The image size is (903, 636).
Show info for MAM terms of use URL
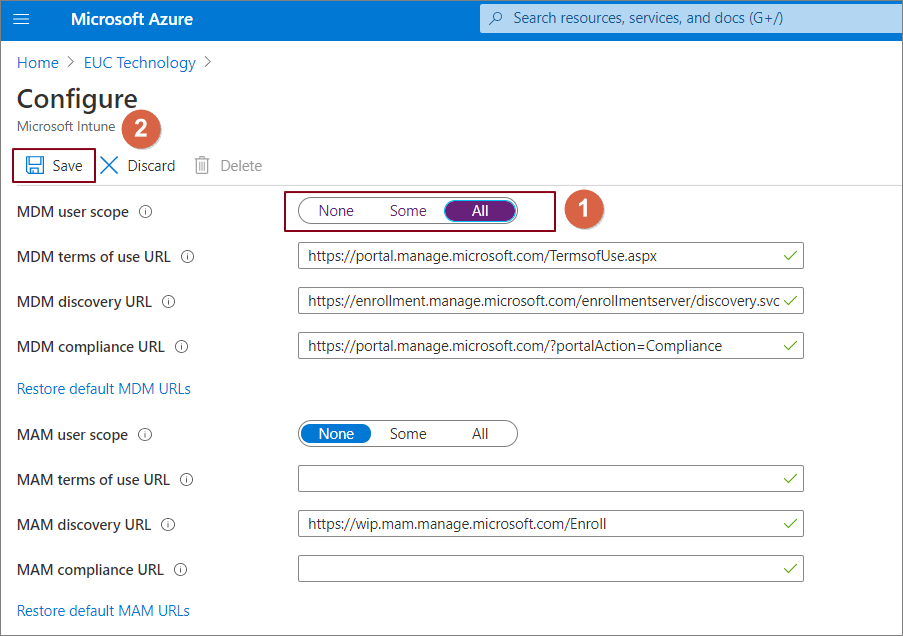pyautogui.click(x=187, y=480)
